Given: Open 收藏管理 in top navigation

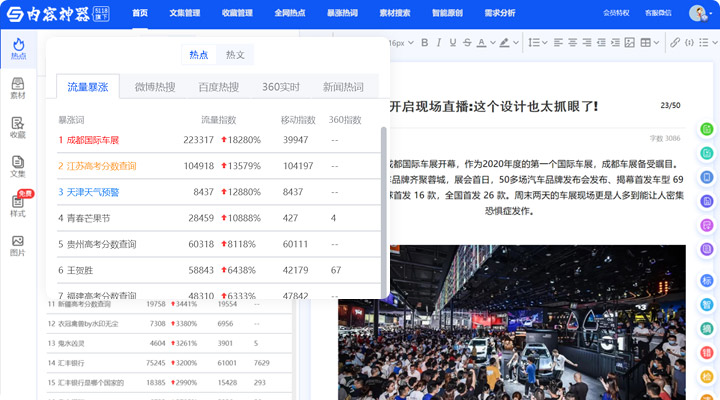Looking at the screenshot, I should tap(237, 13).
